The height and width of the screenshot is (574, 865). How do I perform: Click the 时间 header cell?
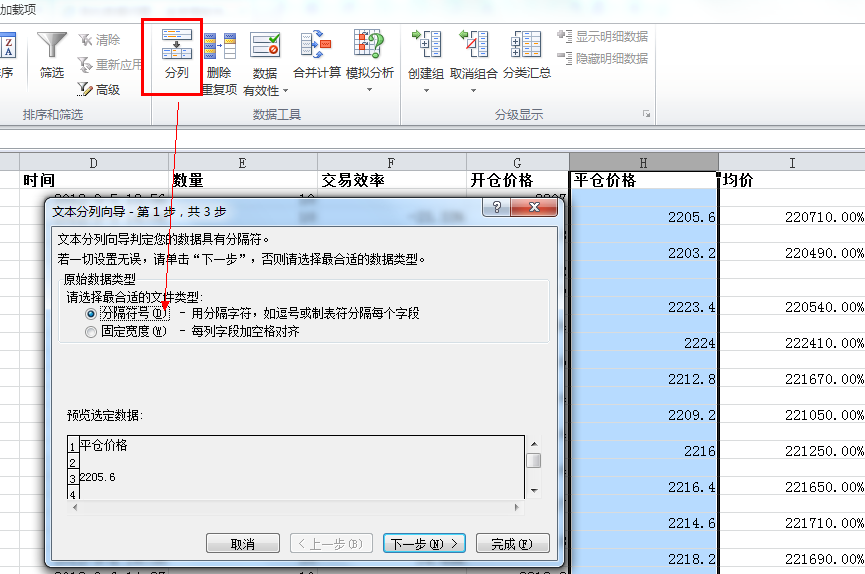point(94,180)
